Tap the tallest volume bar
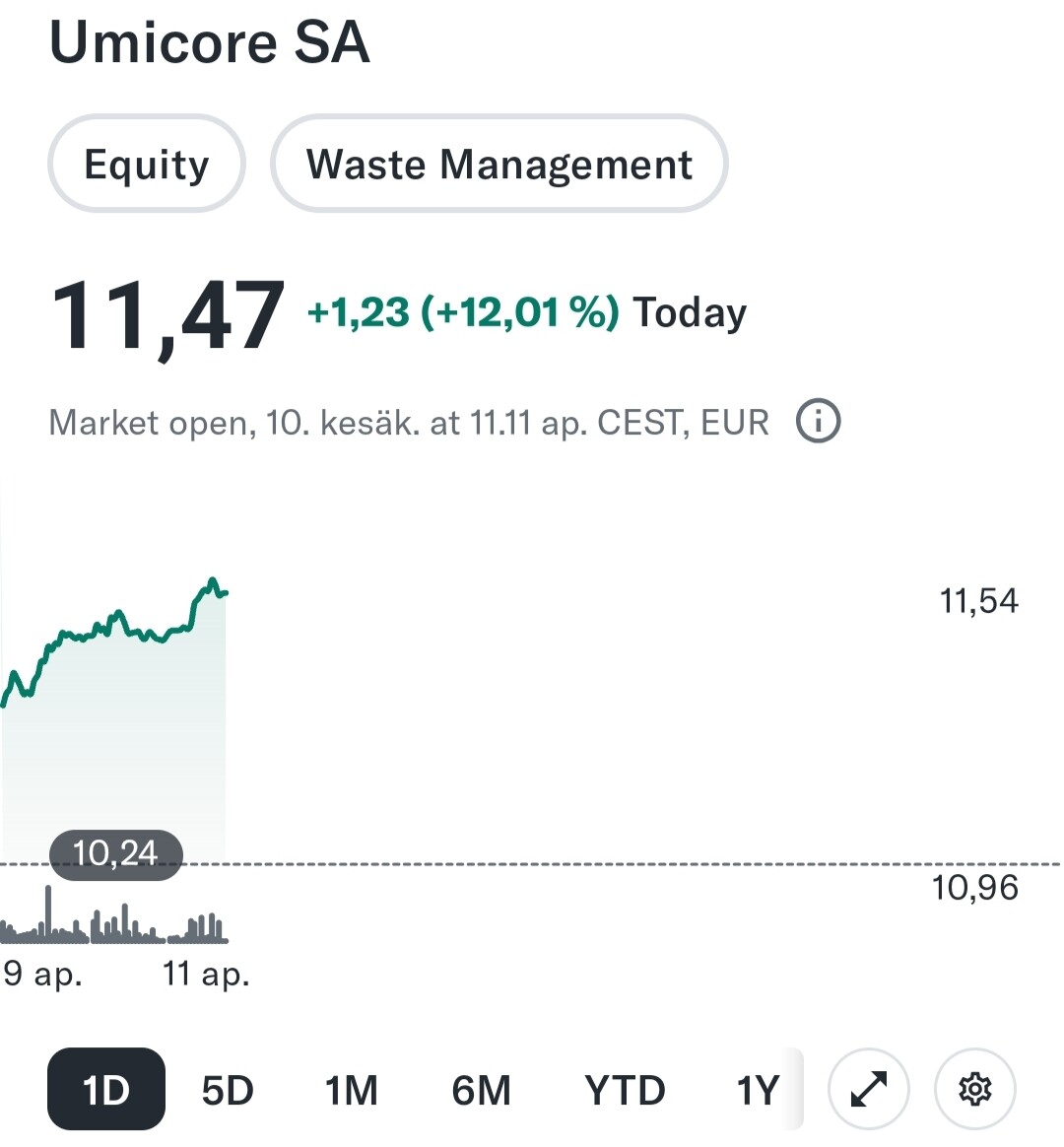 48,912
